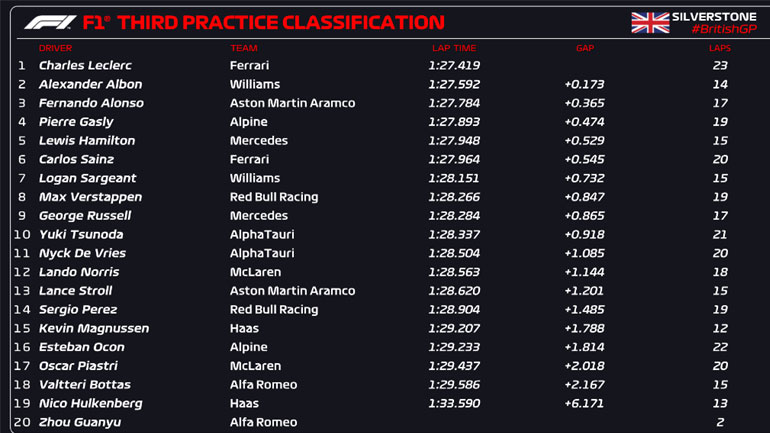
Task: Click Oscar Piastri's McLaren team entry
Action: point(255,366)
